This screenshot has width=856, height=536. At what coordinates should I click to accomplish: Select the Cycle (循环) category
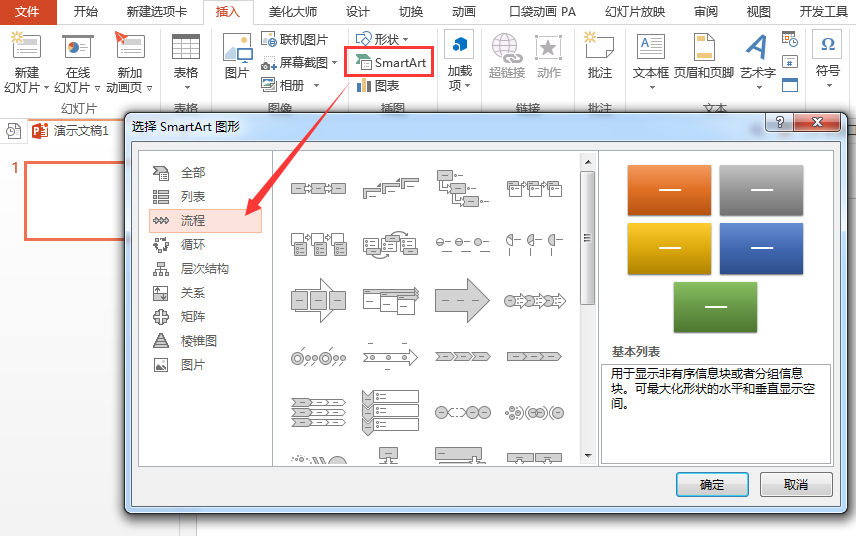(x=205, y=245)
